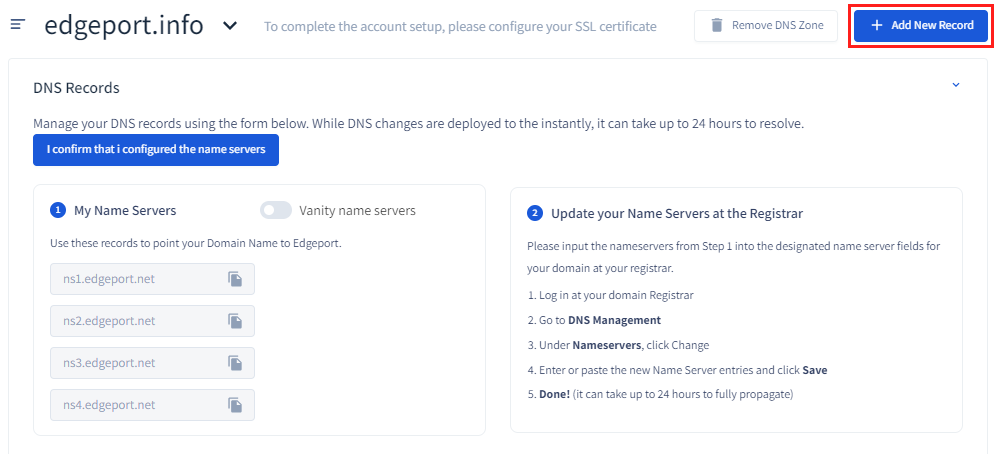
Task: Click the Remove DNS Zone button text
Action: pos(777,25)
